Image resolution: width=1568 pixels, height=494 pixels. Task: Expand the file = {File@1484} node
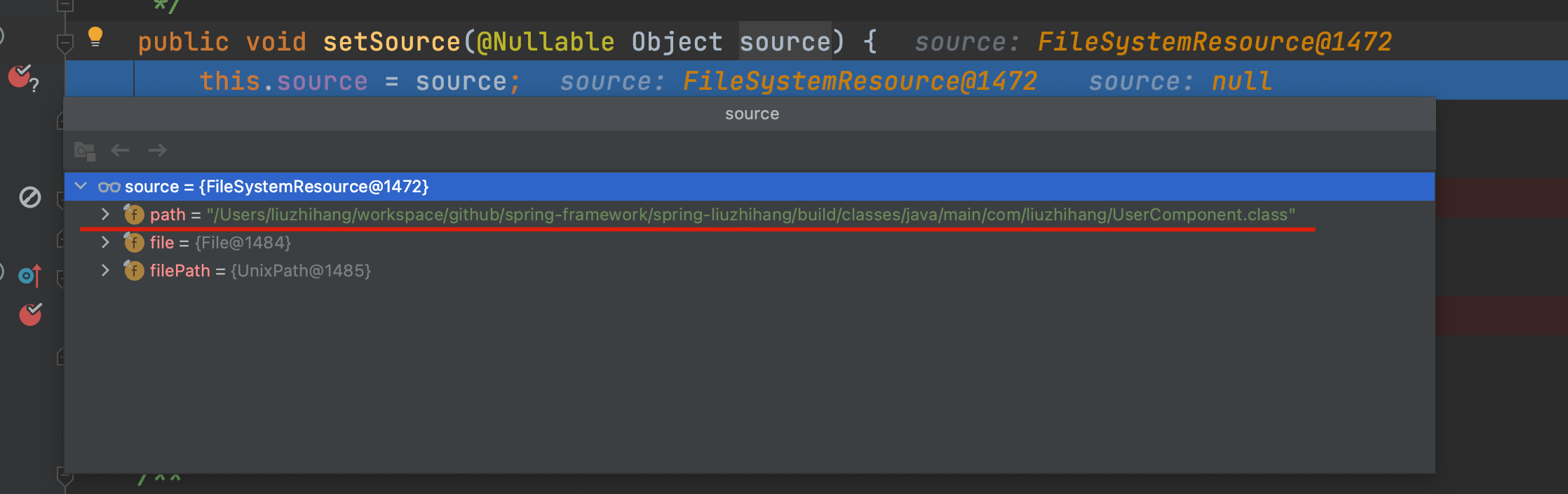coord(105,242)
